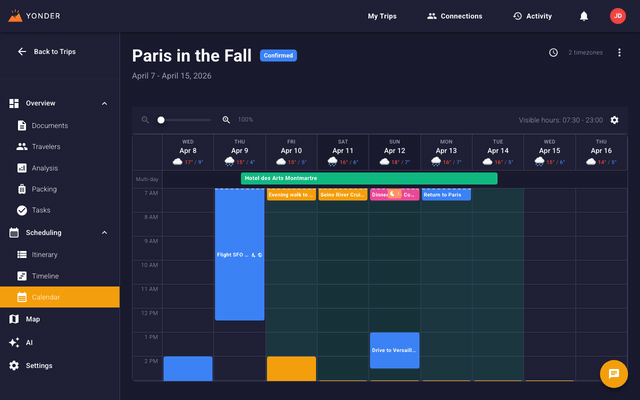The width and height of the screenshot is (640, 400).
Task: Click the sidebar Settings gear icon
Action: pyautogui.click(x=14, y=365)
